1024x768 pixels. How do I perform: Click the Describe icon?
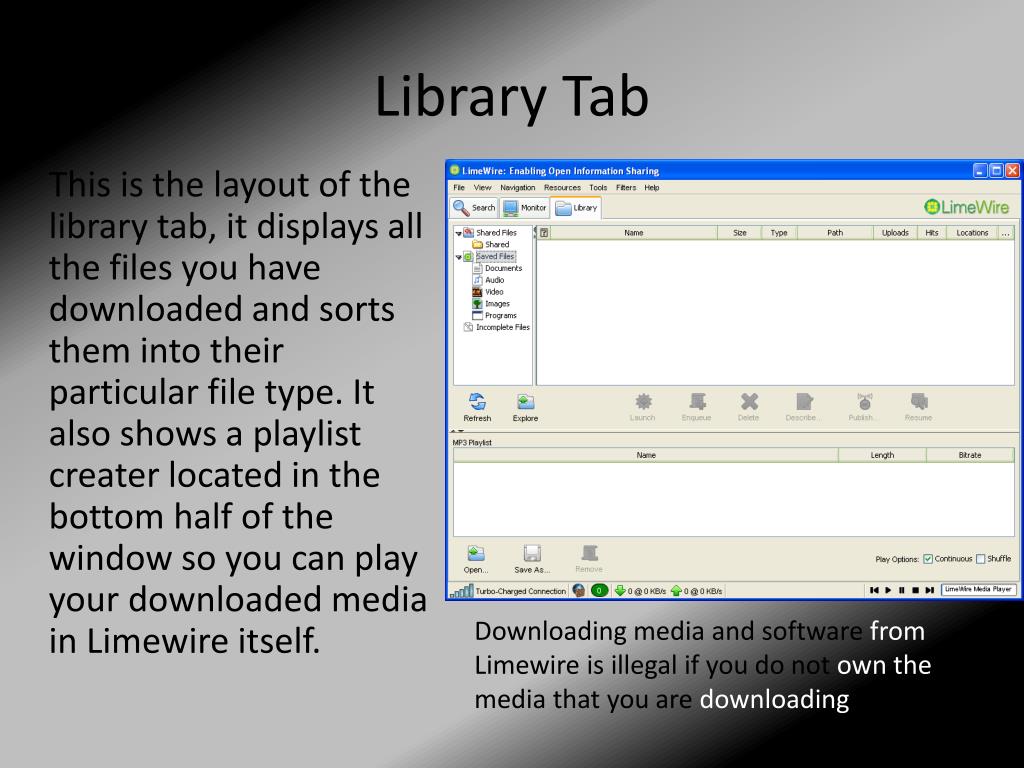[x=804, y=401]
